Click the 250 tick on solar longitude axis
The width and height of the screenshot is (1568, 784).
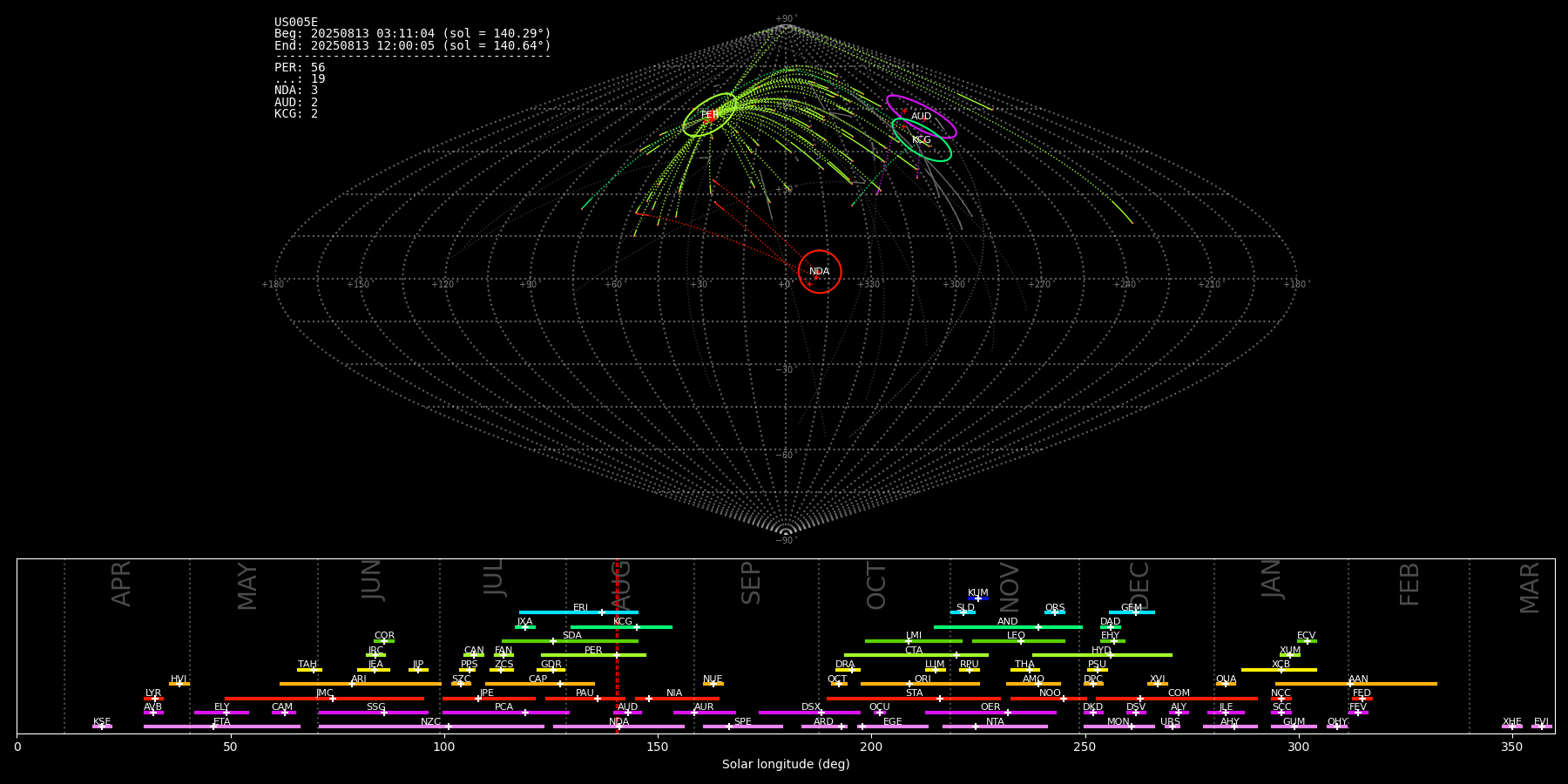1085,747
